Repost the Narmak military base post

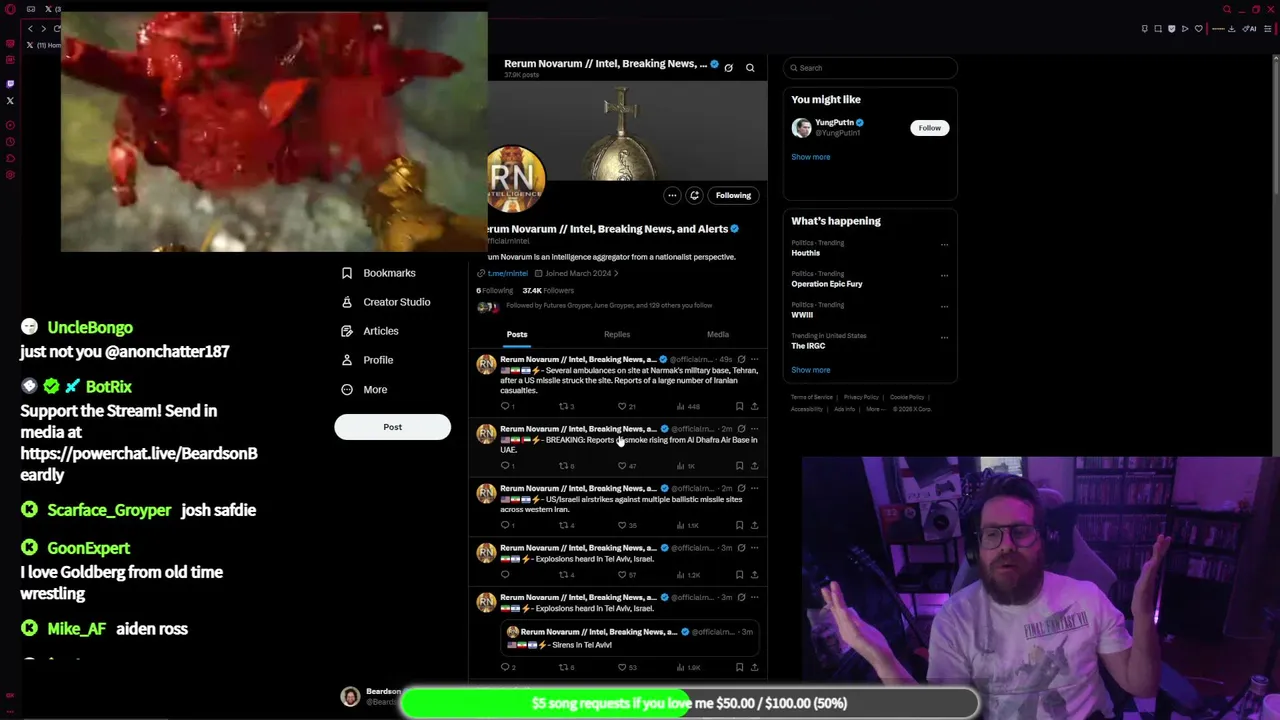(x=563, y=407)
